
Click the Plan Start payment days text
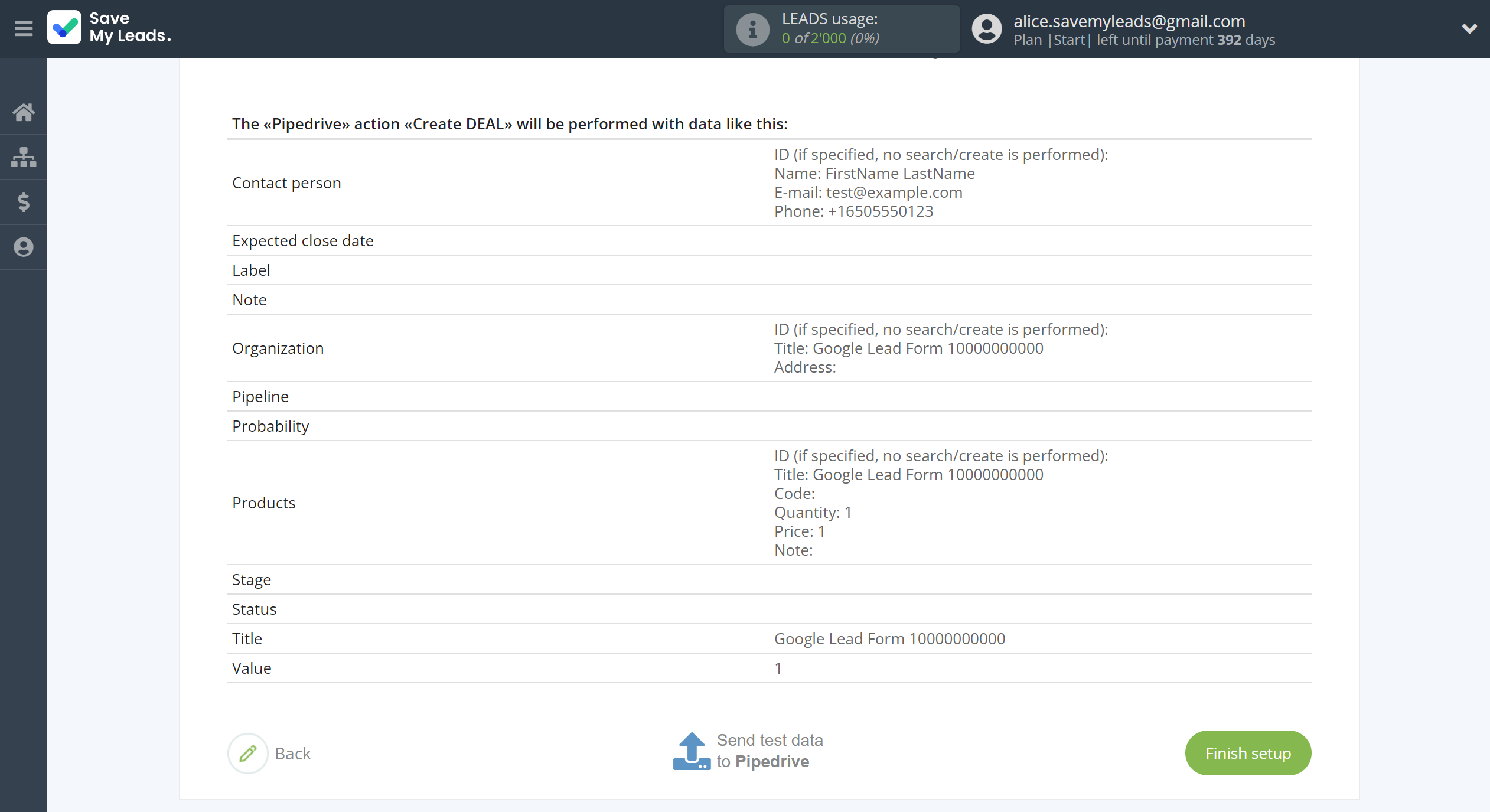tap(1145, 40)
